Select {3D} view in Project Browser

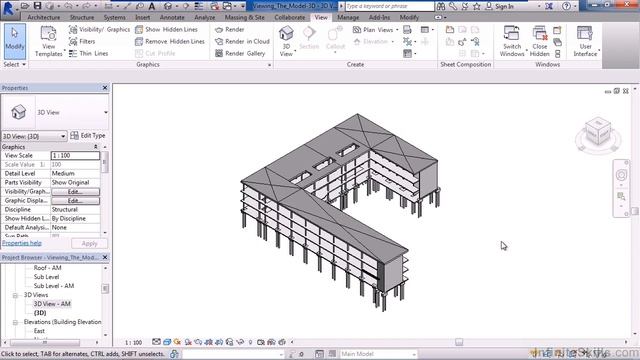40,313
